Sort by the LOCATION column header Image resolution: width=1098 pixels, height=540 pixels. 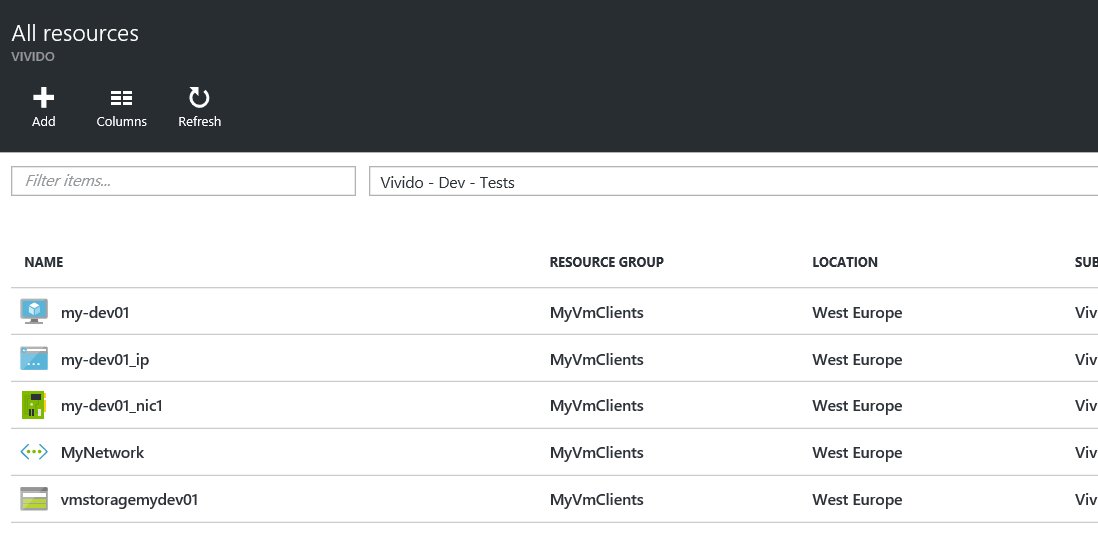coord(845,262)
